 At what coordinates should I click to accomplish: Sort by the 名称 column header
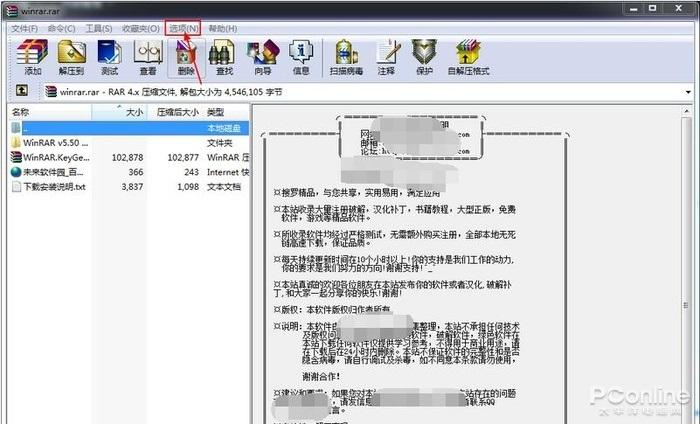49,112
